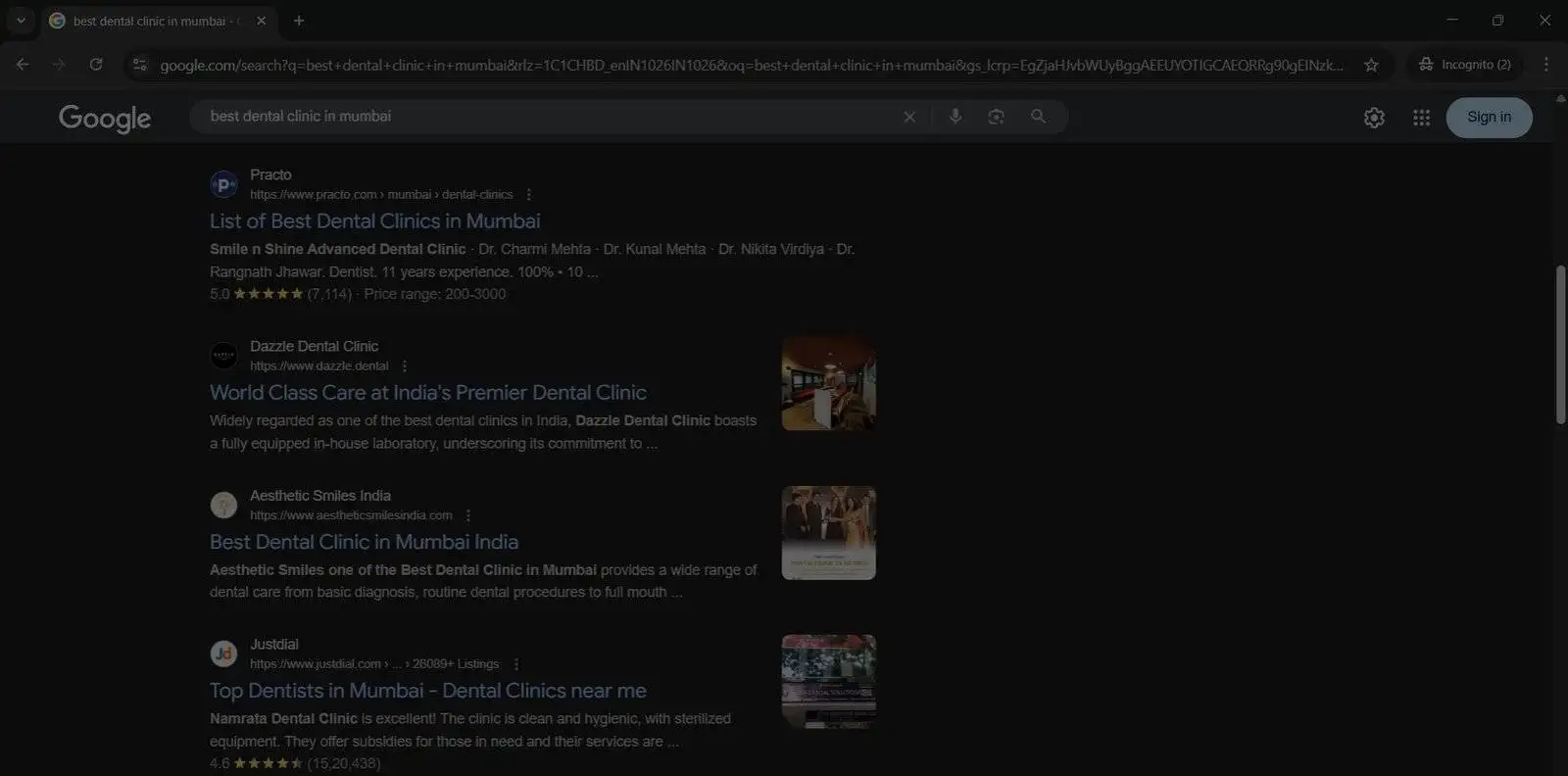Screen dimensions: 1568x776
Task: Open Chrome's three-dot menu
Action: 1546,65
